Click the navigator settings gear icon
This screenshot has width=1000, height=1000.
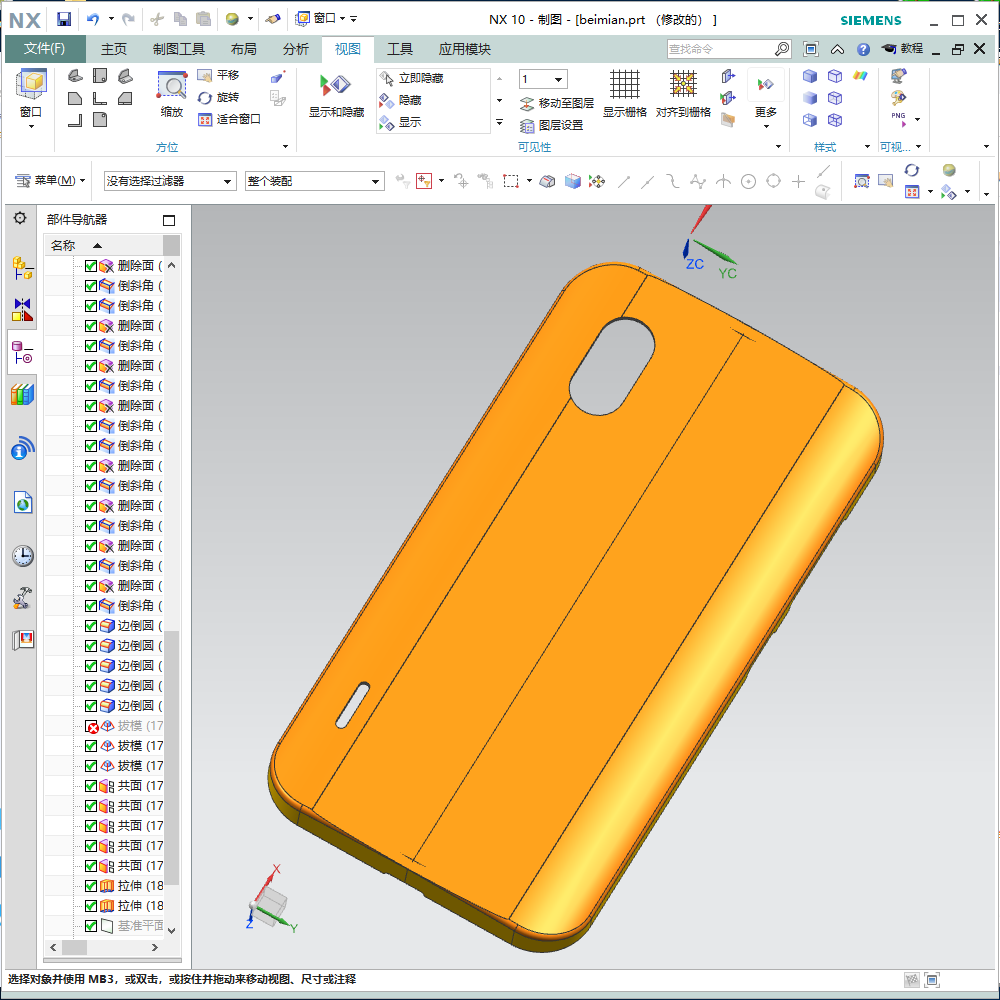pyautogui.click(x=20, y=218)
